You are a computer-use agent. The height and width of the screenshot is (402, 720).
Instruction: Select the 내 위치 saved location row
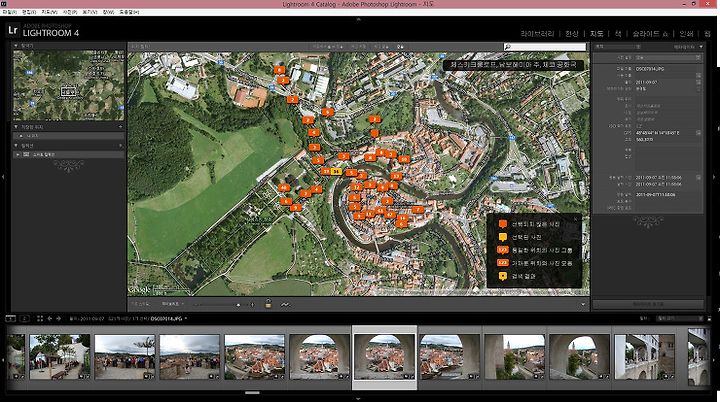(x=68, y=136)
